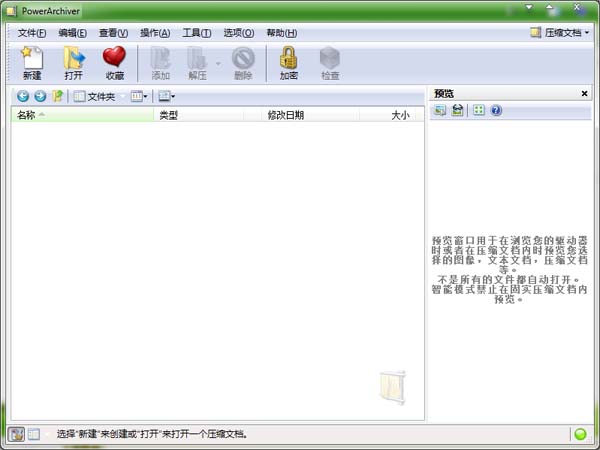600x450 pixels.
Task: Select the archive view status bar icon
Action: click(x=16, y=434)
